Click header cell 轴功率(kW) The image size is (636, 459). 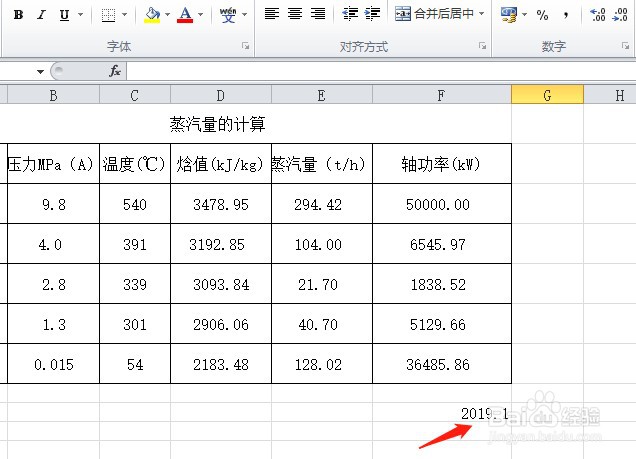point(442,163)
